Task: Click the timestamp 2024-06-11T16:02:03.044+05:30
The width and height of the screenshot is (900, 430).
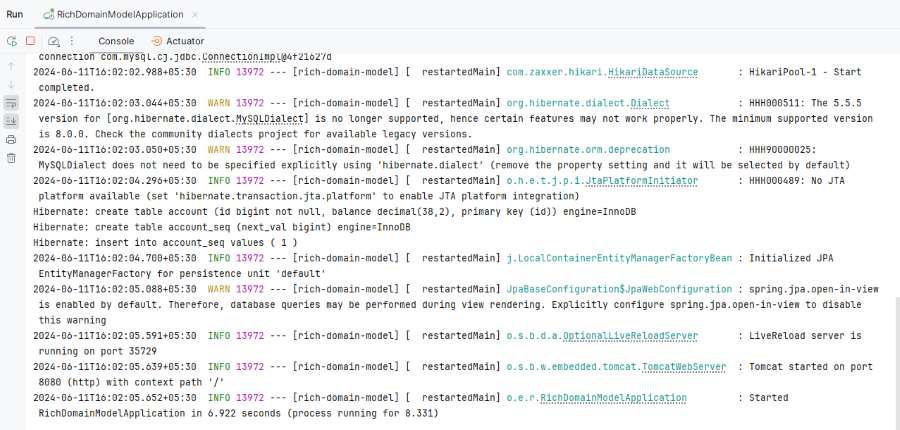Action: pos(115,103)
